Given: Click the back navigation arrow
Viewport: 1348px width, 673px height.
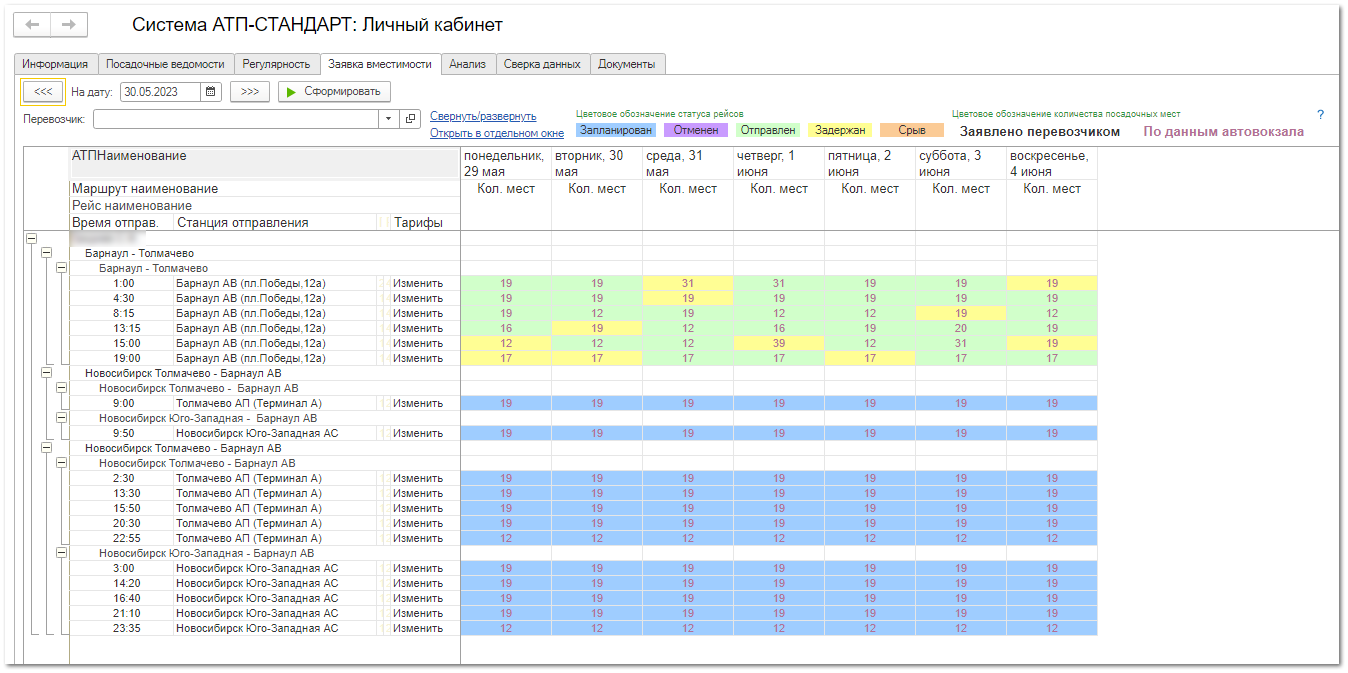Looking at the screenshot, I should (32, 25).
